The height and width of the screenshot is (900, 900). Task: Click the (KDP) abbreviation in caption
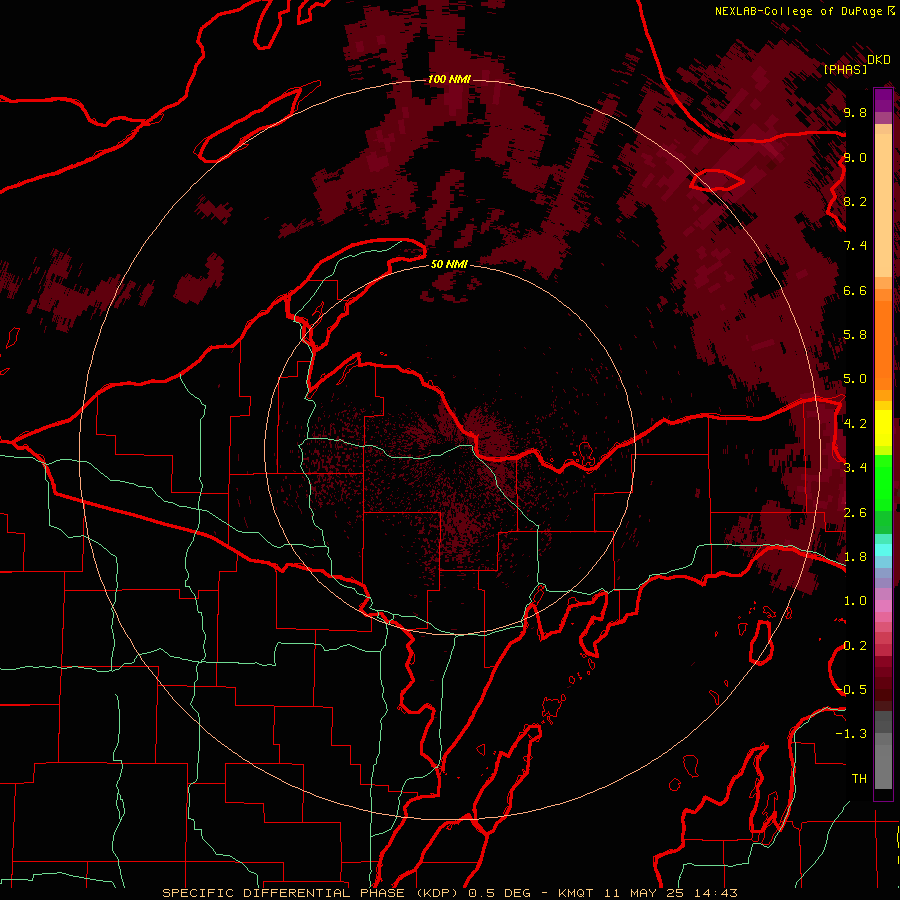point(438,893)
